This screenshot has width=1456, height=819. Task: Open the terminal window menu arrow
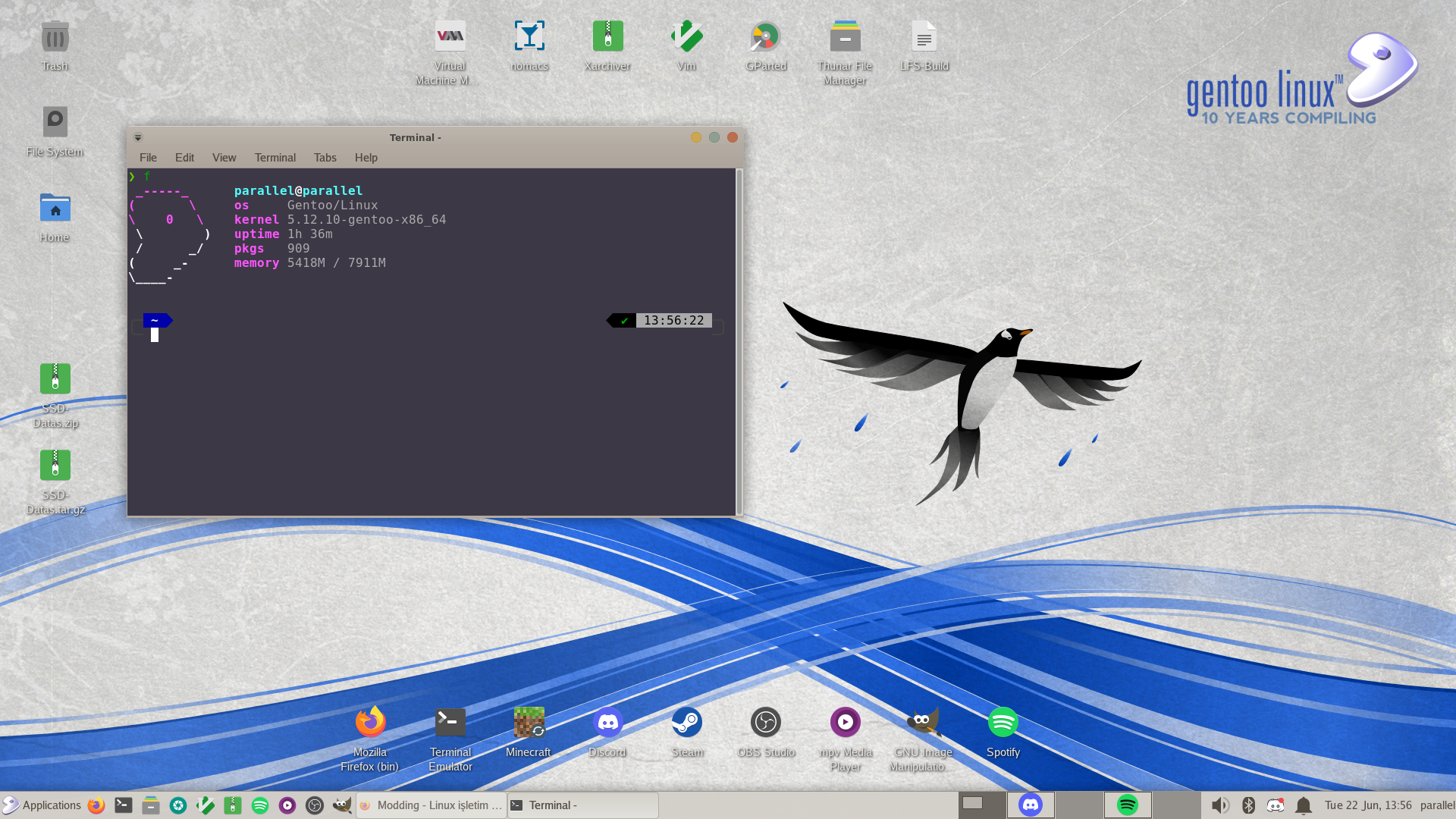click(x=138, y=137)
